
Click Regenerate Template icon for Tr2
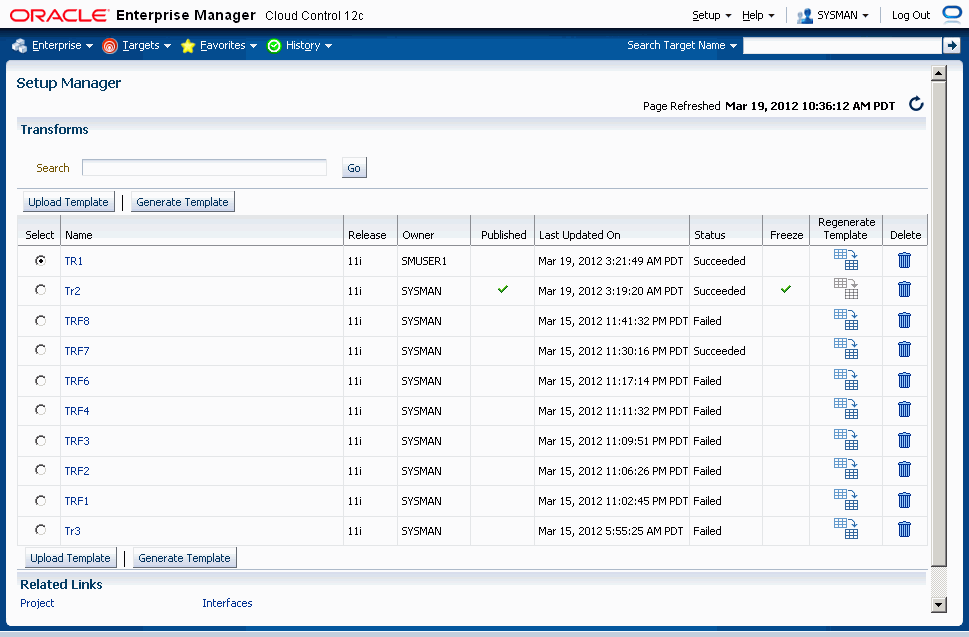(845, 289)
